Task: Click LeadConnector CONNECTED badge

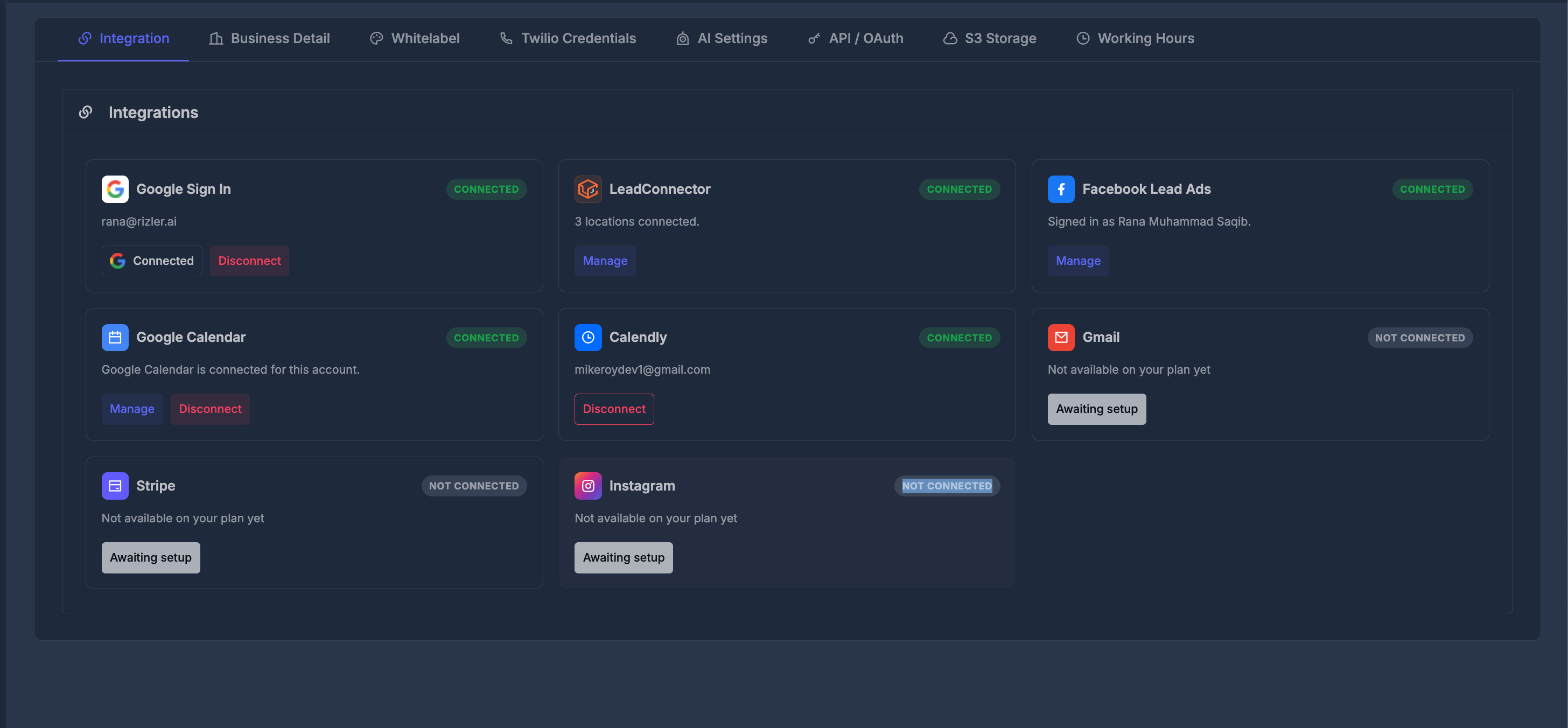Action: [960, 190]
